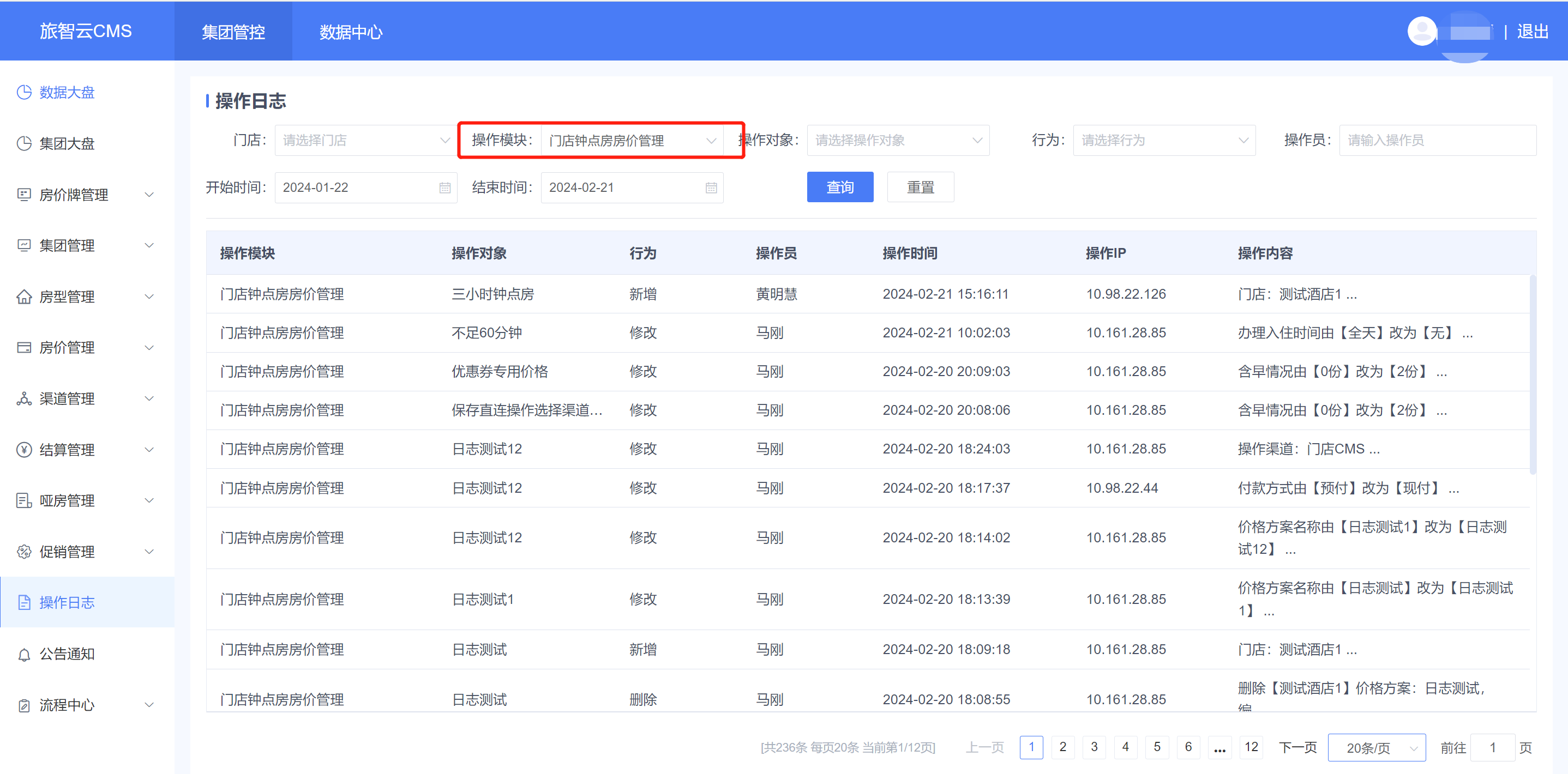Click the user avatar icon
This screenshot has height=774, width=1568.
(x=1422, y=31)
